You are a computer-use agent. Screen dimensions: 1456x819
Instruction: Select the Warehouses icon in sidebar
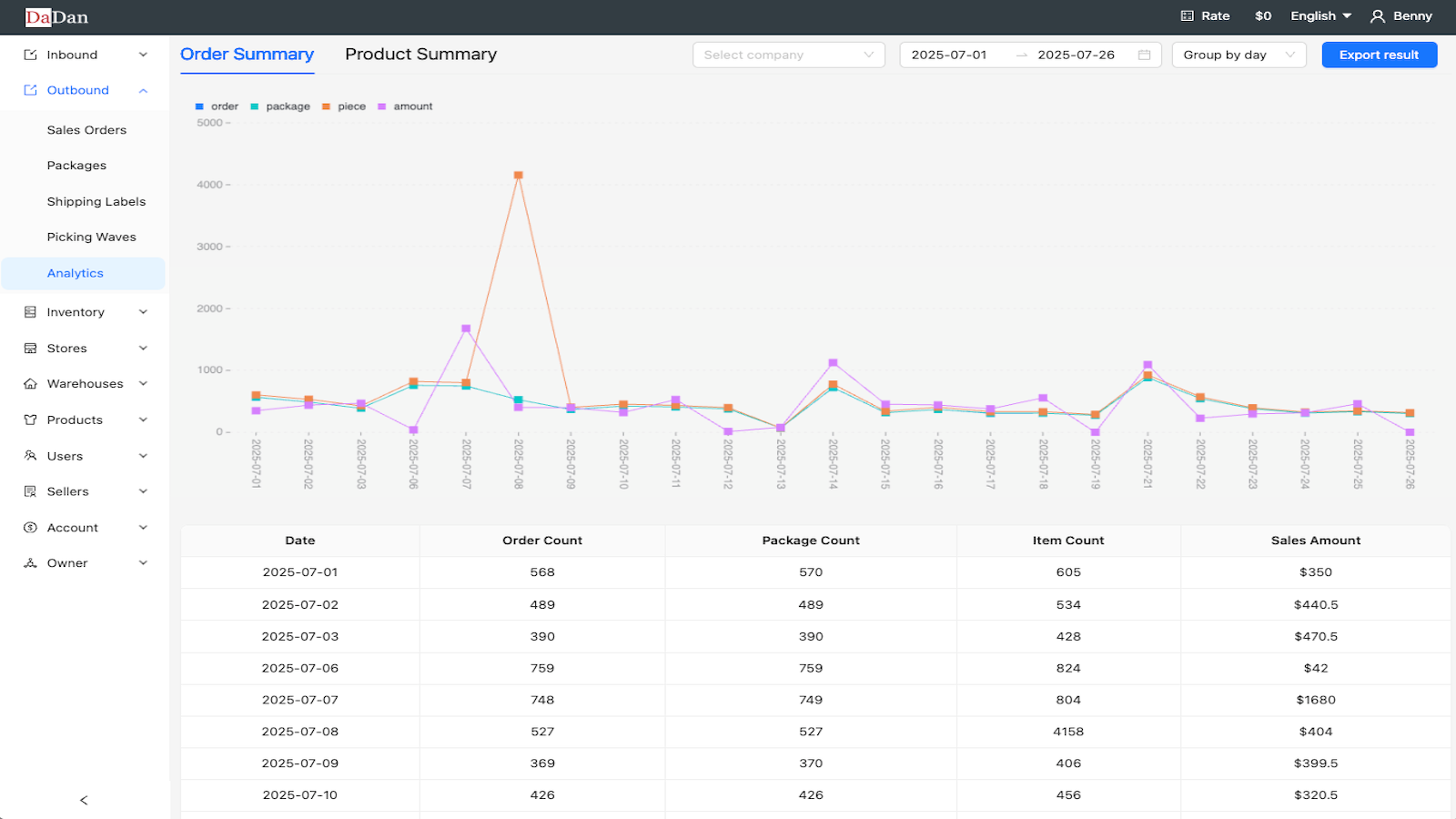pos(28,383)
